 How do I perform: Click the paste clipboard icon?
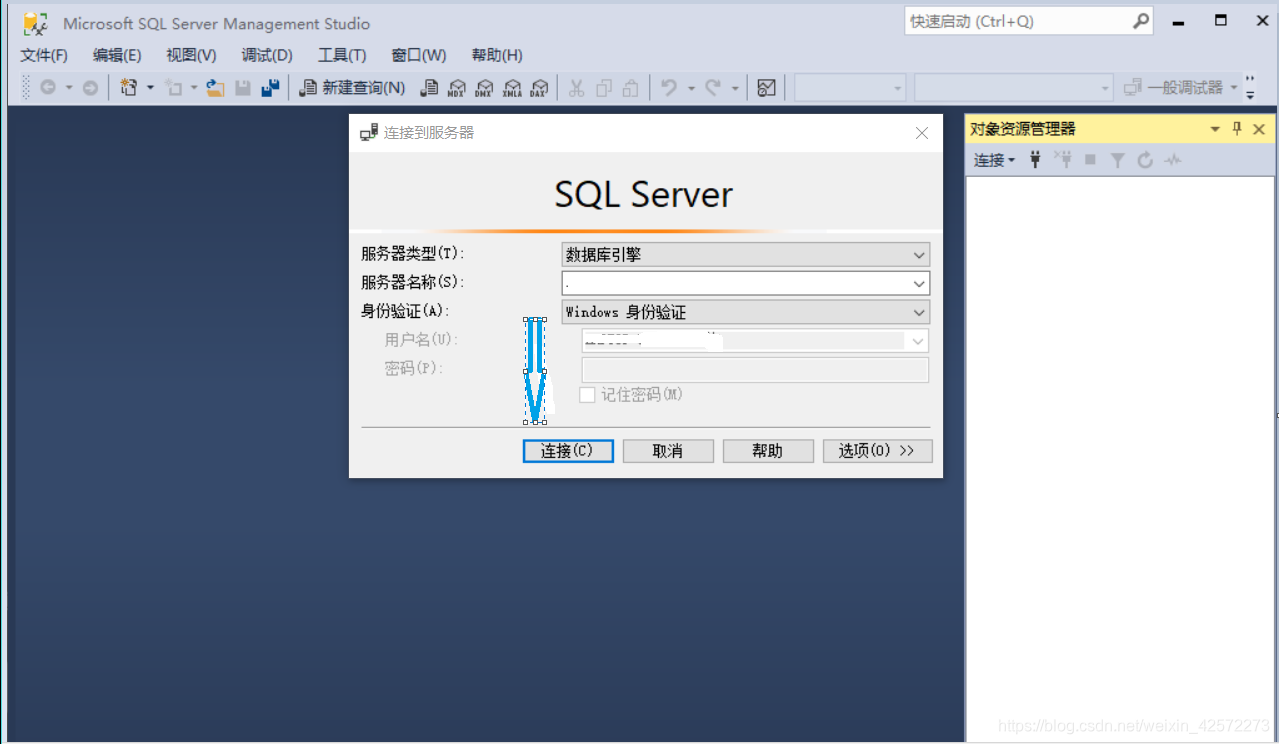click(630, 88)
